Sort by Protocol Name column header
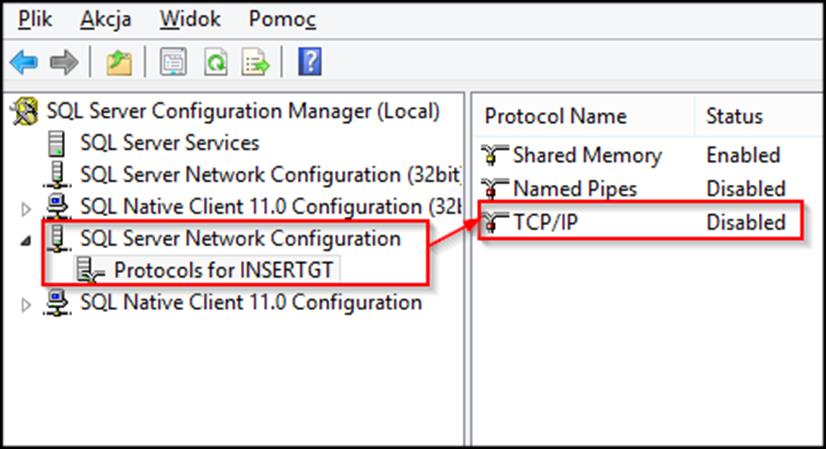826x449 pixels. click(555, 116)
